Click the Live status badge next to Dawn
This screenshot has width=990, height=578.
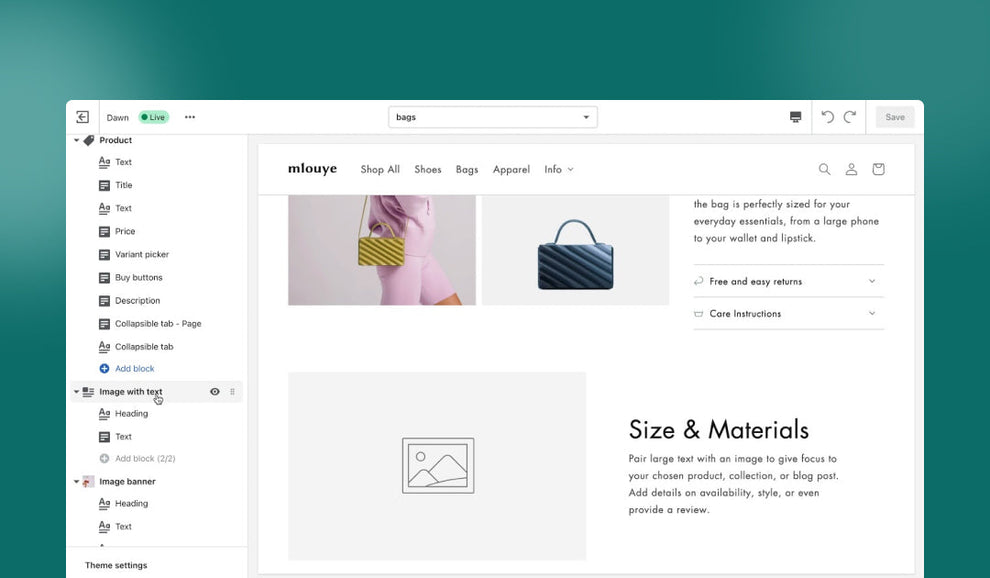[x=153, y=117]
